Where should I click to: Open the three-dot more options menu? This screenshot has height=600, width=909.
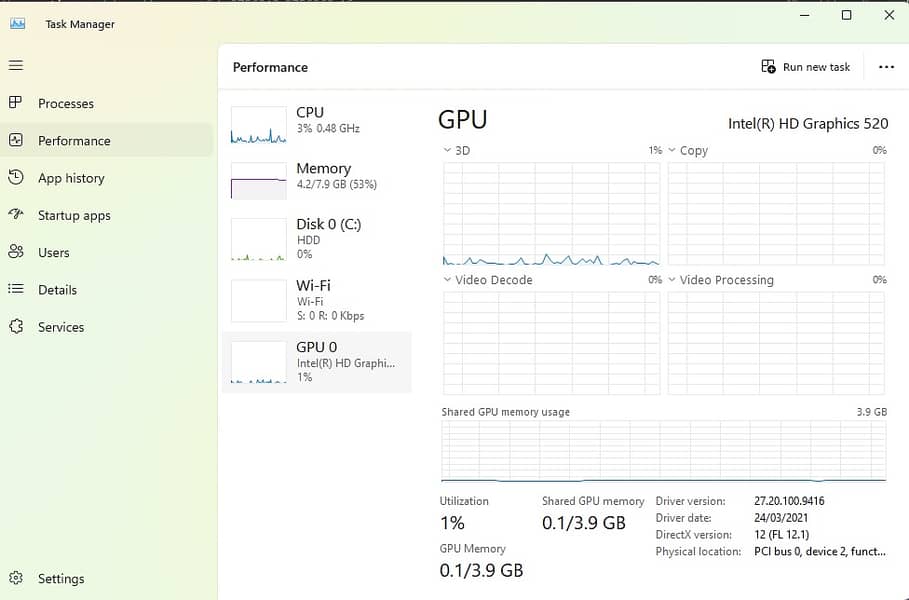pos(886,67)
